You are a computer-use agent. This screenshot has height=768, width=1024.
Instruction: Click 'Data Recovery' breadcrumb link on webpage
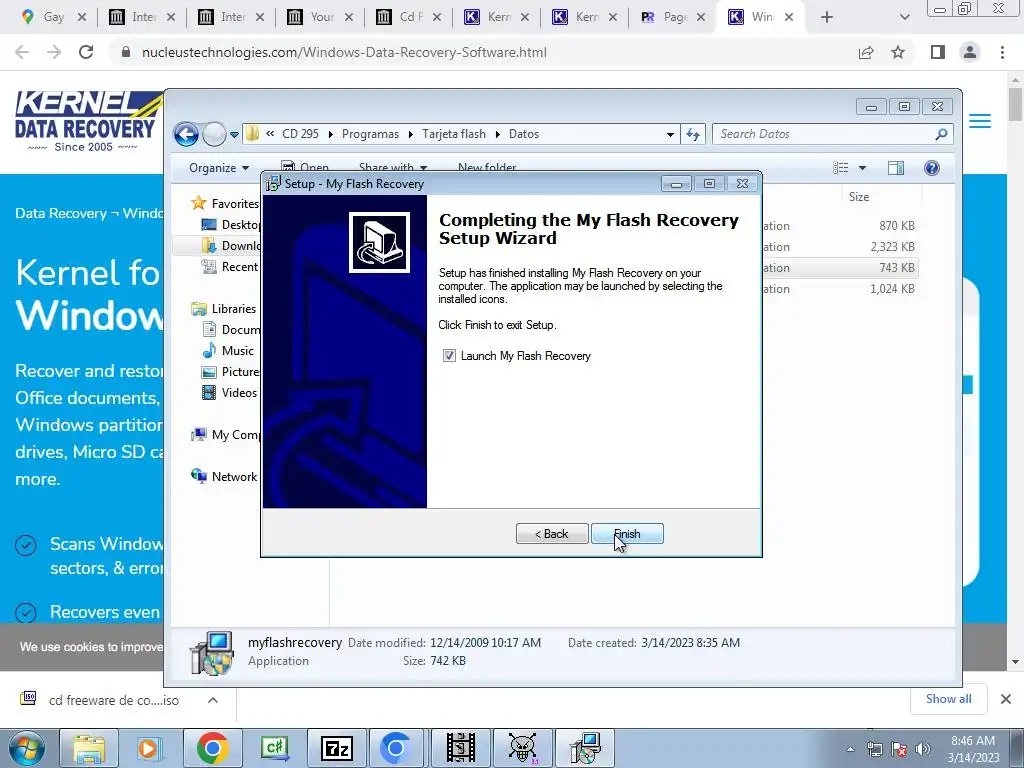pos(61,214)
